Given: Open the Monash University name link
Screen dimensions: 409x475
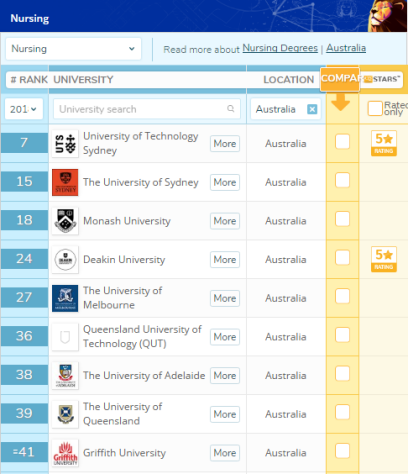Looking at the screenshot, I should pos(127,221).
